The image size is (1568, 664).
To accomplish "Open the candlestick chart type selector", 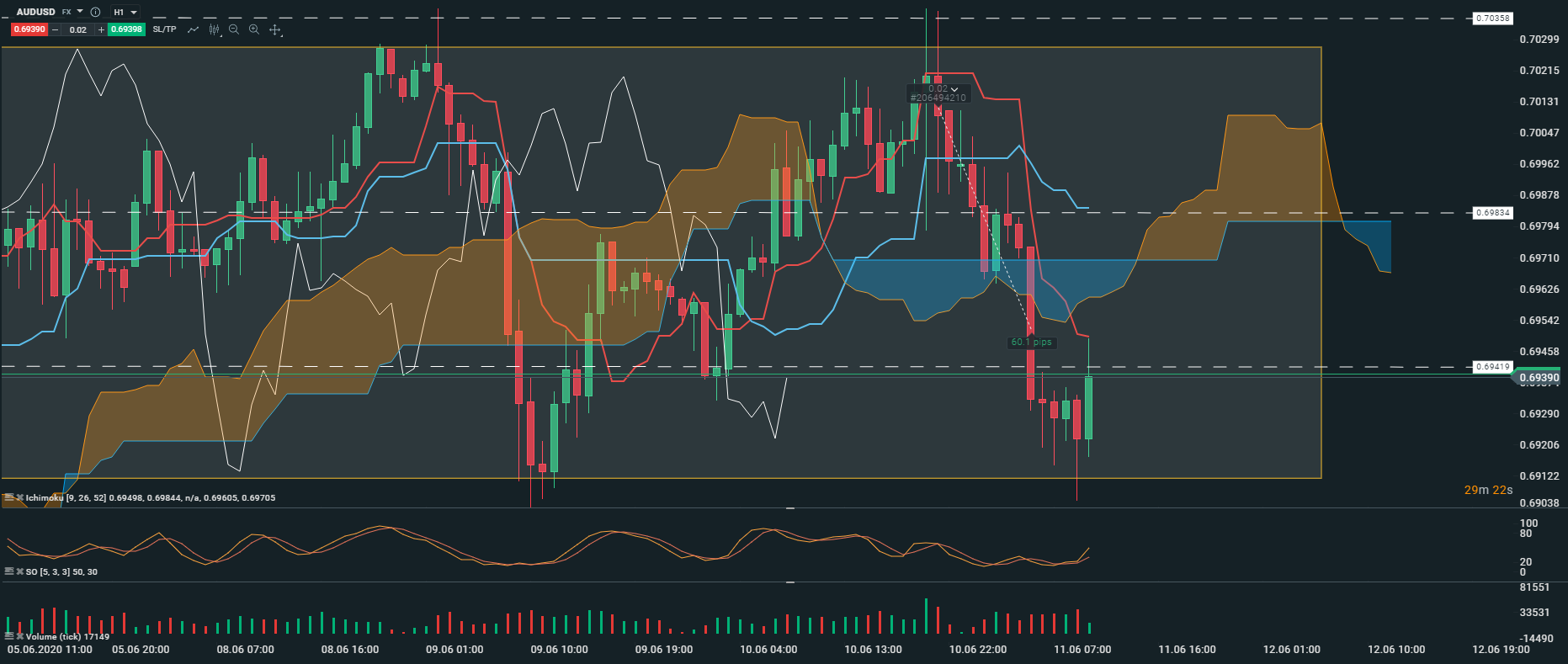I will click(215, 29).
